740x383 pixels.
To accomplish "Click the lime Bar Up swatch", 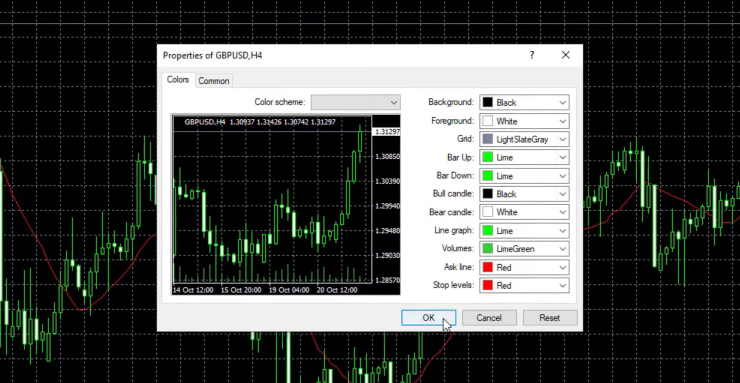I will coord(488,158).
